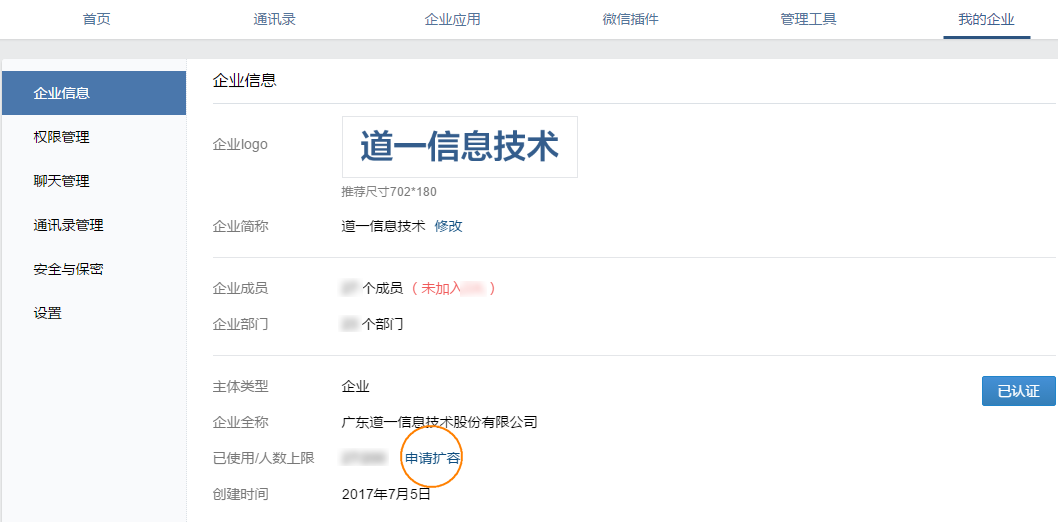Viewport: 1058px width, 522px height.
Task: Click the 申请扩容 link
Action: [433, 459]
